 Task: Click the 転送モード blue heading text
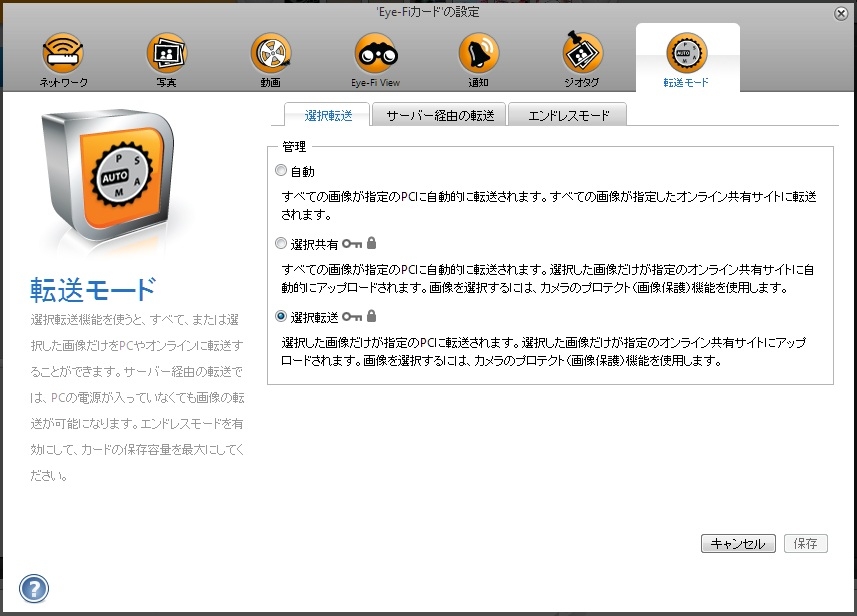[93, 289]
